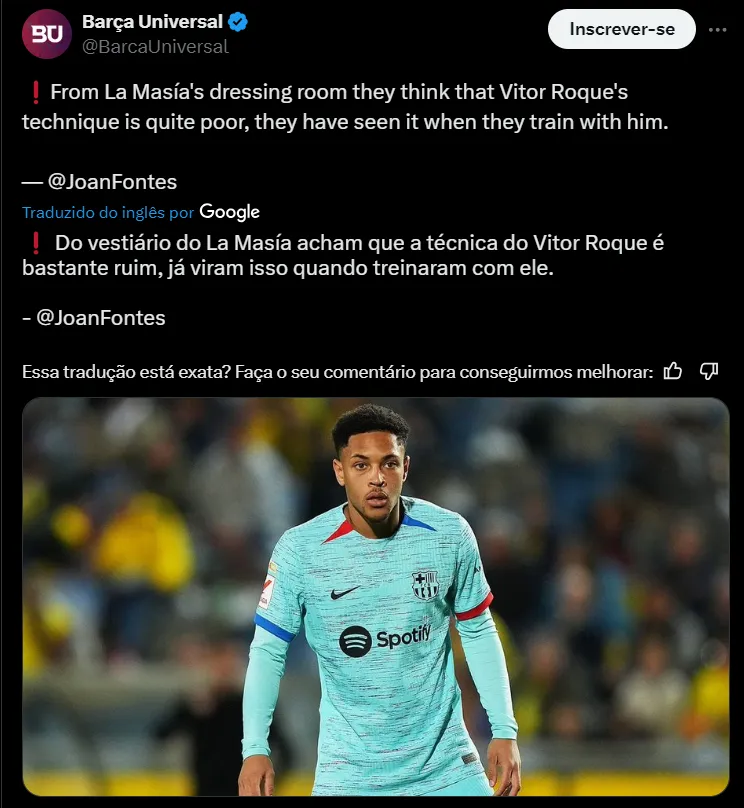This screenshot has width=744, height=808.
Task: Click the FC Barcelona crest in the photo
Action: coord(425,585)
